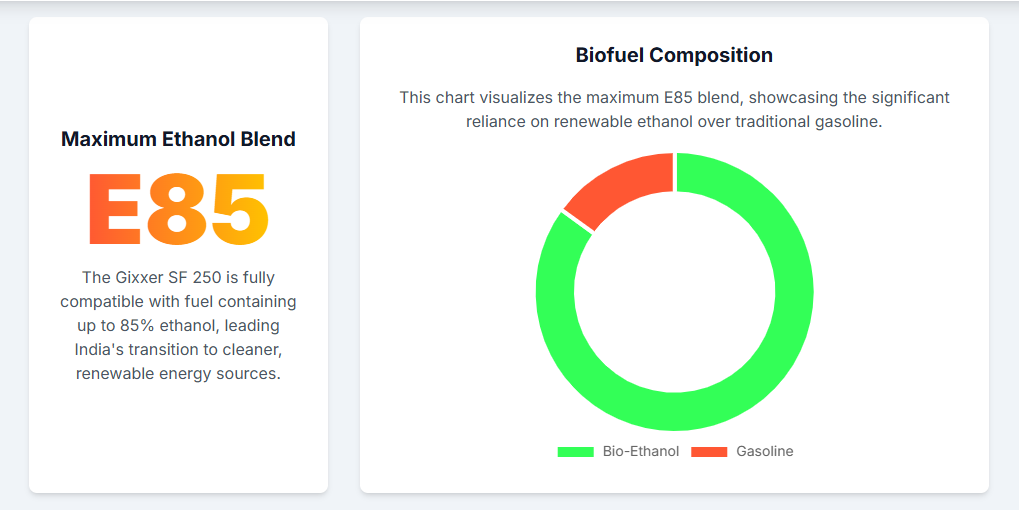Click the Biofuel Composition heading
This screenshot has width=1019, height=510.
(674, 55)
